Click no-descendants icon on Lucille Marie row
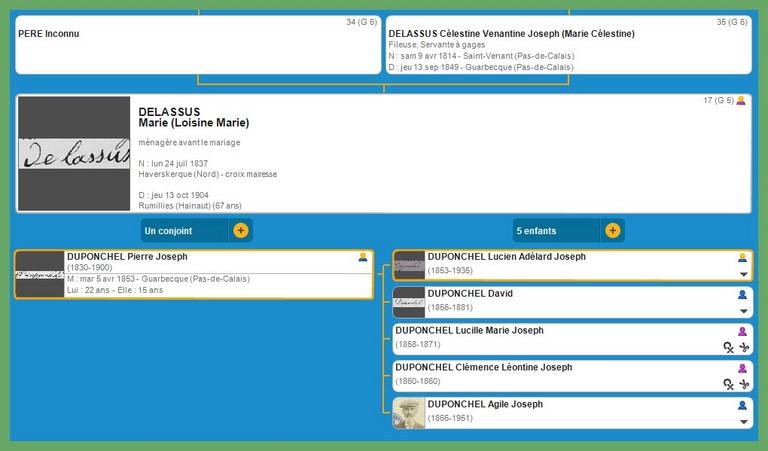768x451 pixels. pos(729,347)
